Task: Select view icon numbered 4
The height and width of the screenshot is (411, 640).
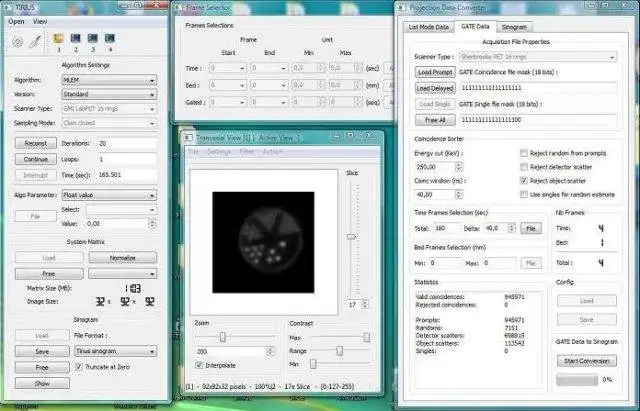Action: point(110,38)
